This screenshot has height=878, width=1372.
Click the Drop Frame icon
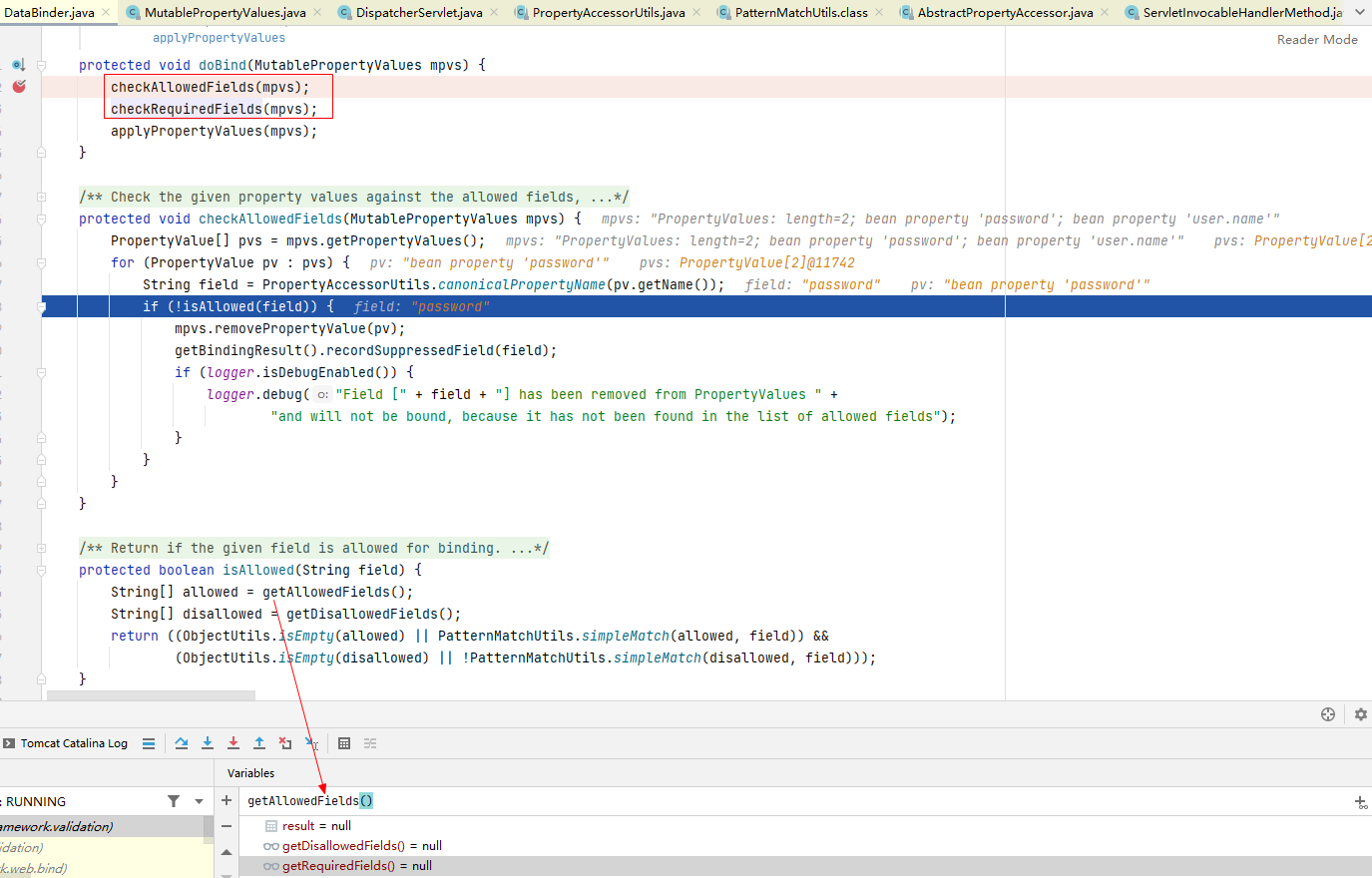point(285,743)
